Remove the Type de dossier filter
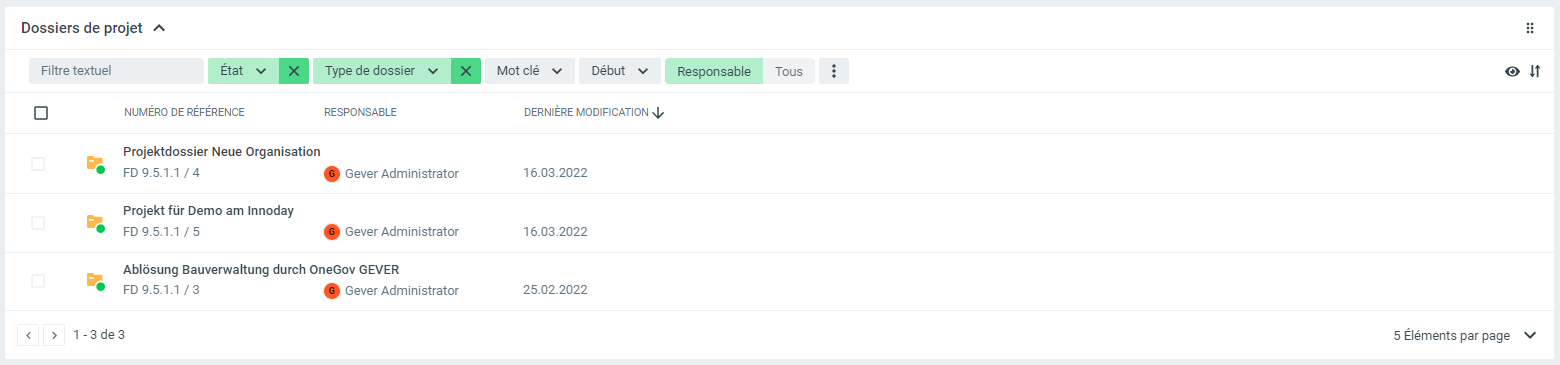Image resolution: width=1560 pixels, height=365 pixels. pos(466,71)
